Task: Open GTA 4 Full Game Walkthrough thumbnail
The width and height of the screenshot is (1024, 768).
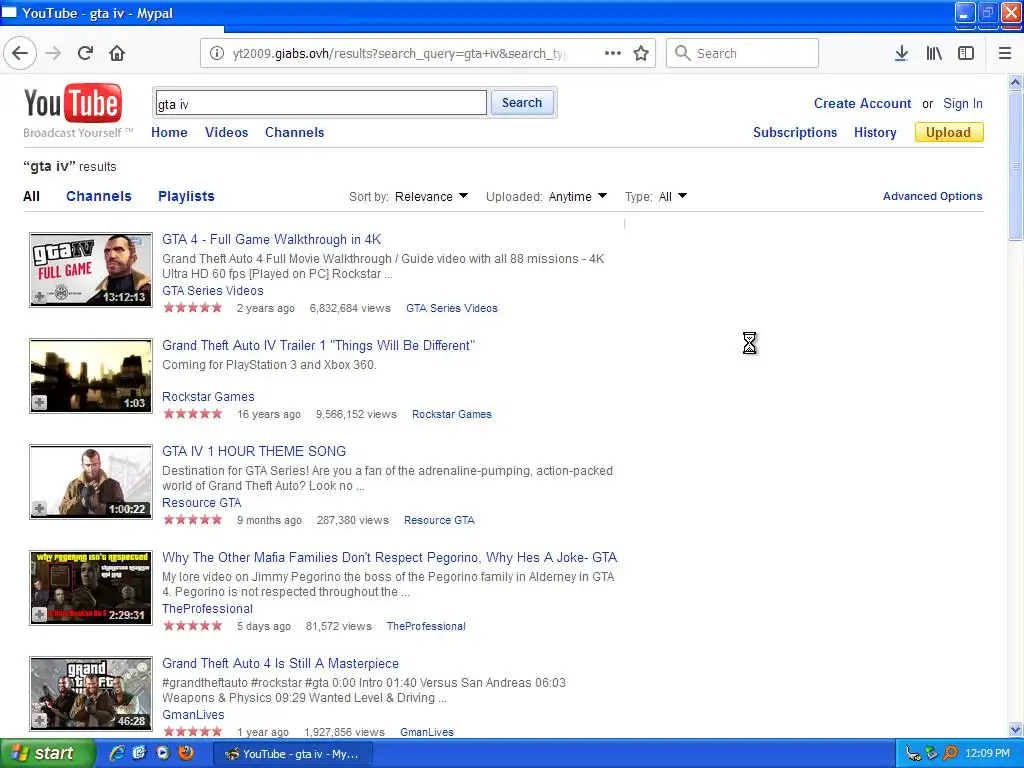Action: coord(91,269)
